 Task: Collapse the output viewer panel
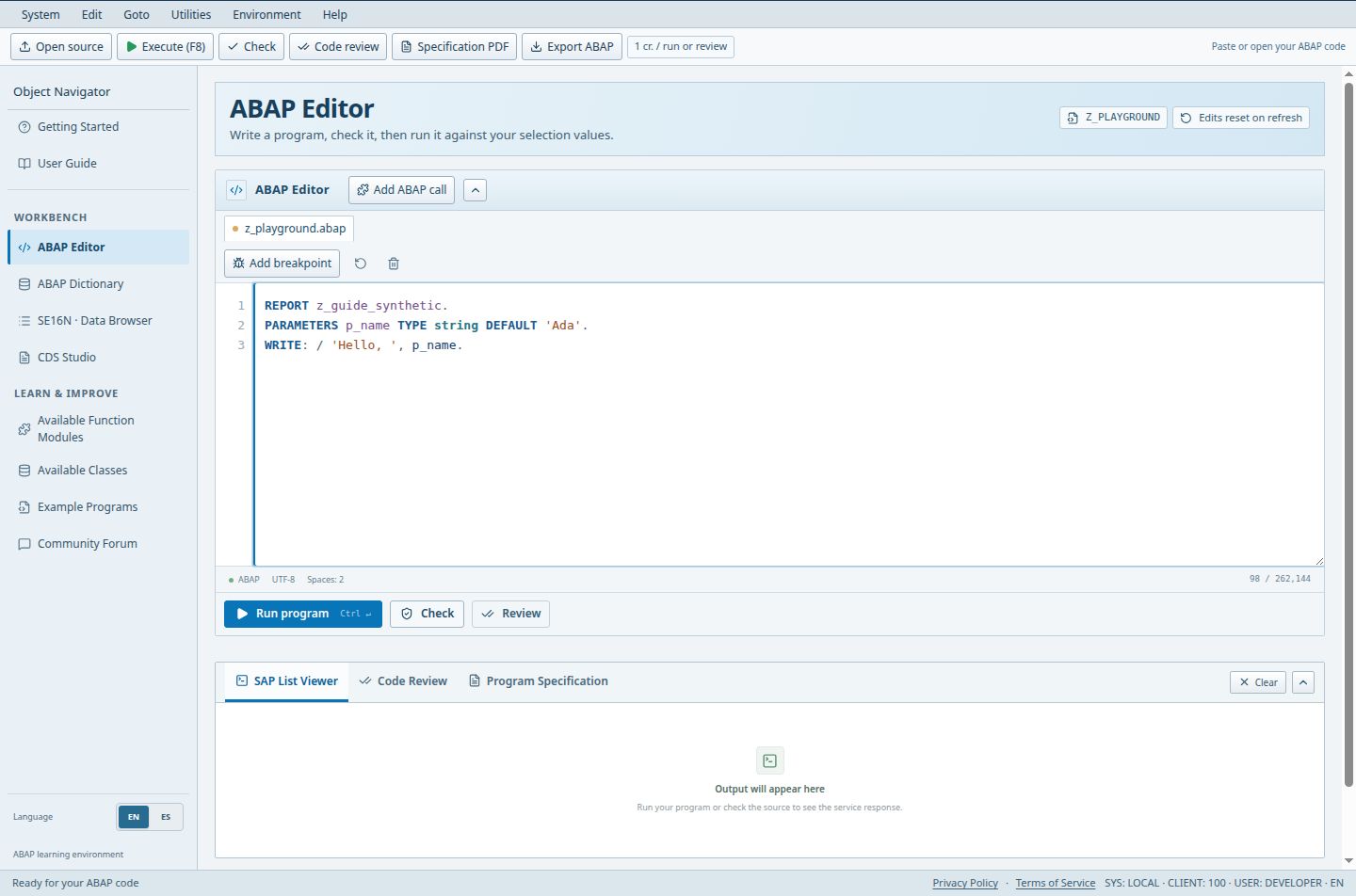1303,682
